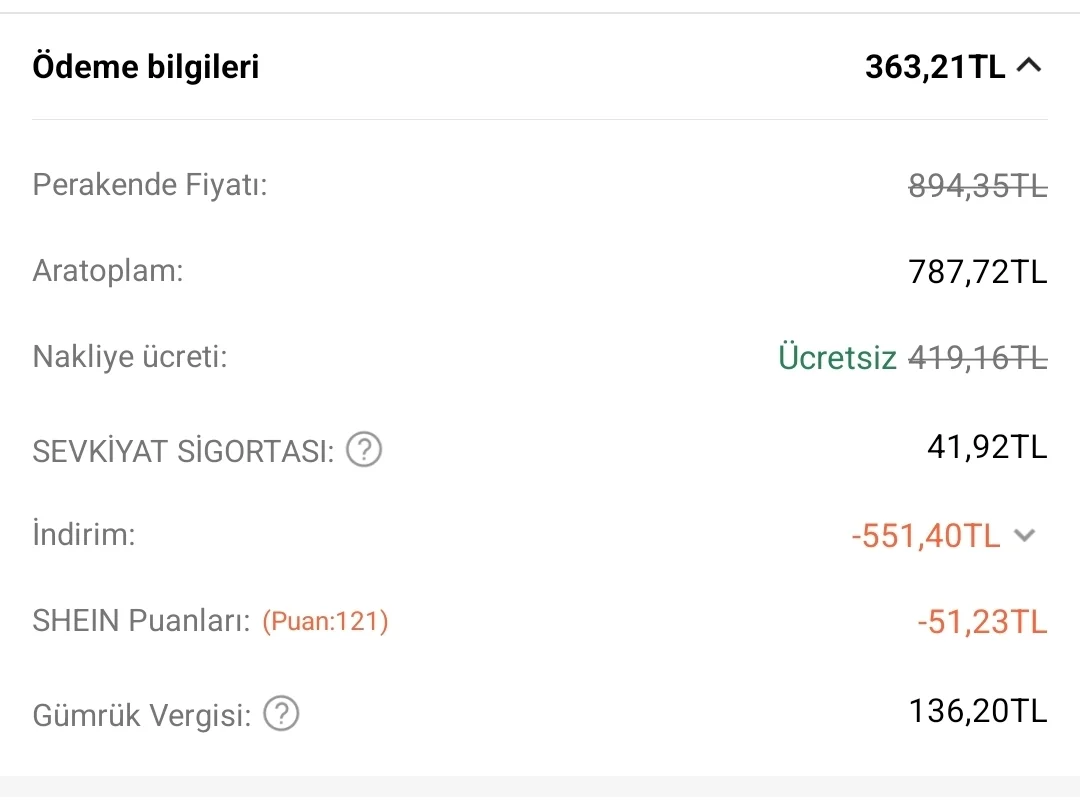Click the crossed-out 894,35TL retail price
The width and height of the screenshot is (1080, 800).
pos(977,186)
